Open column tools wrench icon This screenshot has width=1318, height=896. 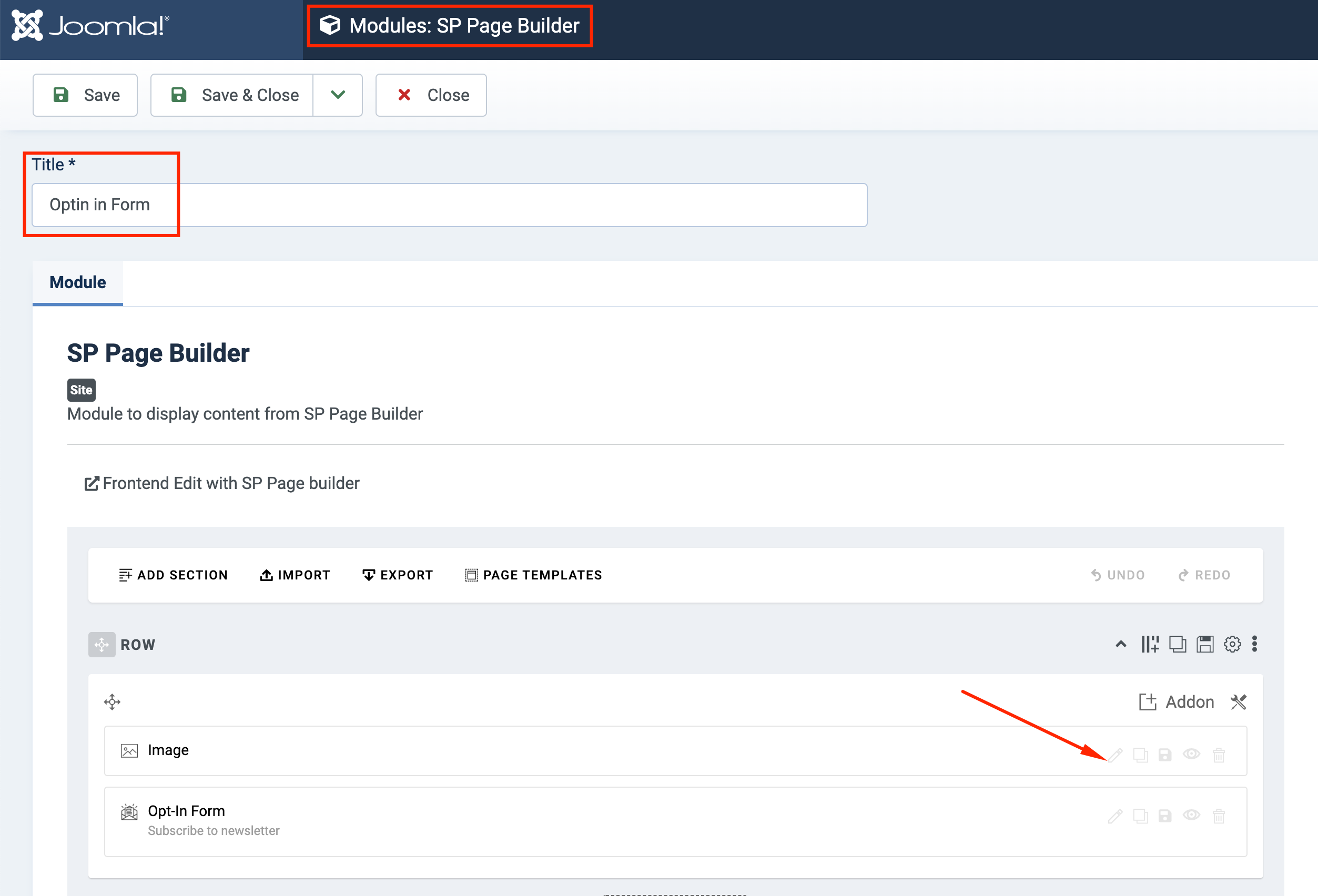click(1239, 701)
